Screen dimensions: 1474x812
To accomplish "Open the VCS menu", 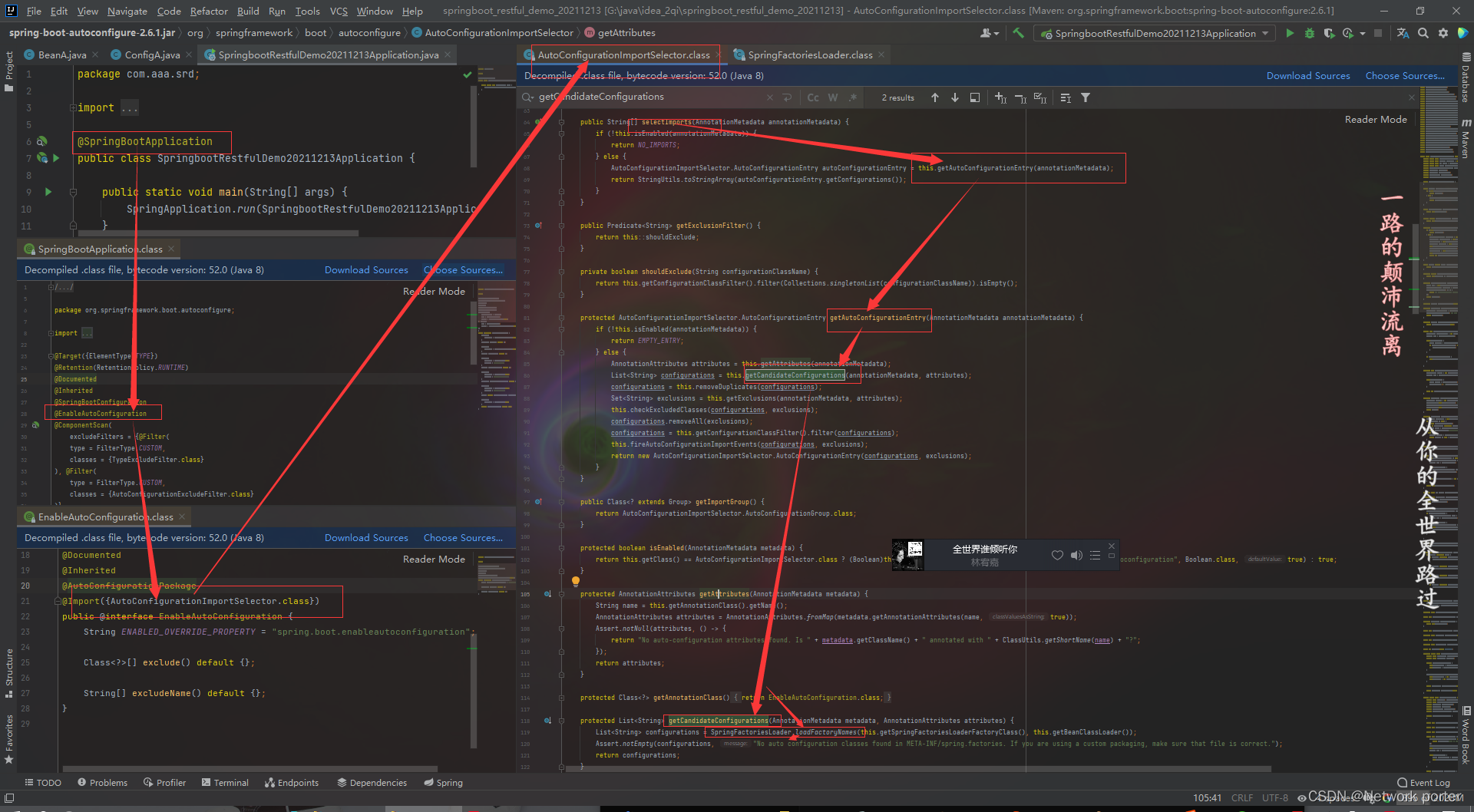I will [339, 11].
